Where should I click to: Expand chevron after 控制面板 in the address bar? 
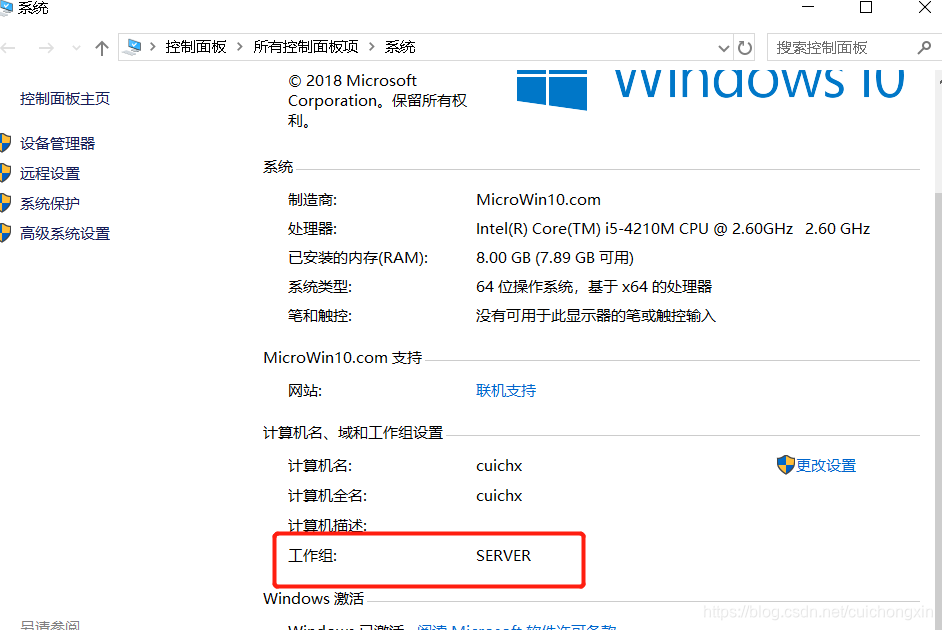(240, 47)
